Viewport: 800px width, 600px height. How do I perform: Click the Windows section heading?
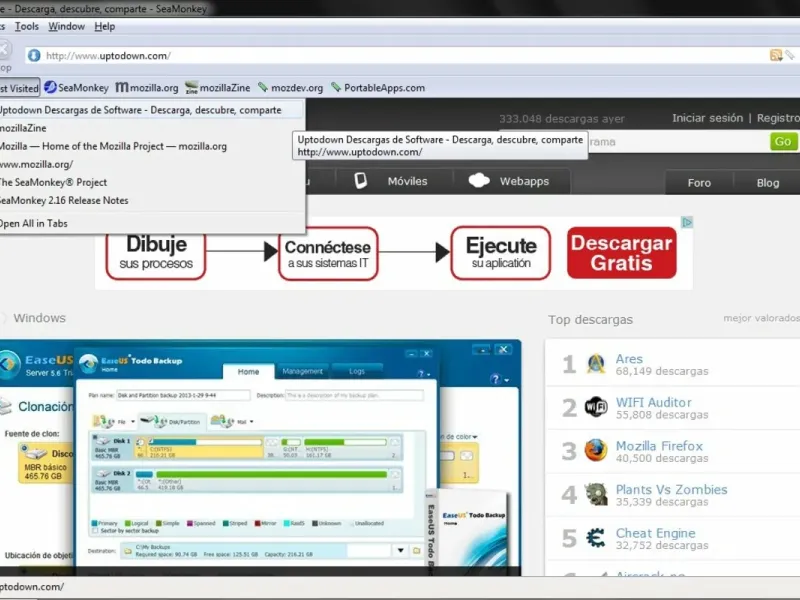click(39, 318)
